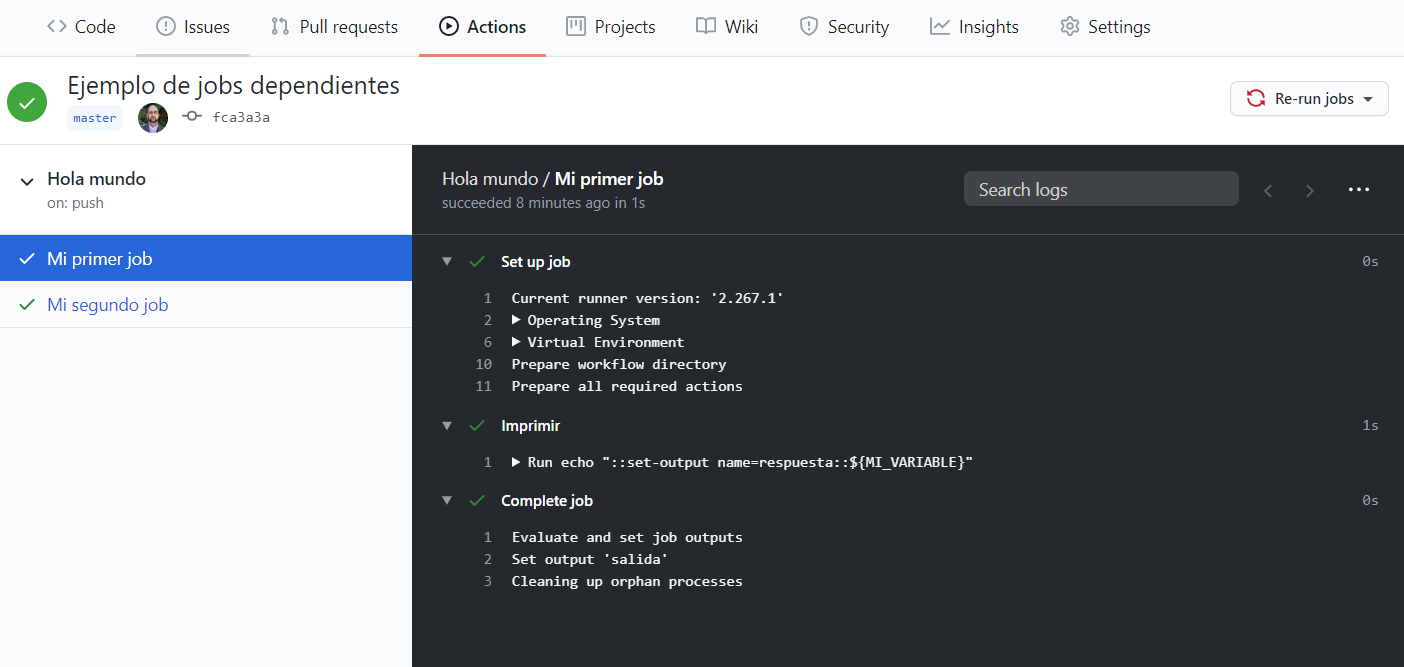
Task: Click the master branch label
Action: (x=95, y=118)
